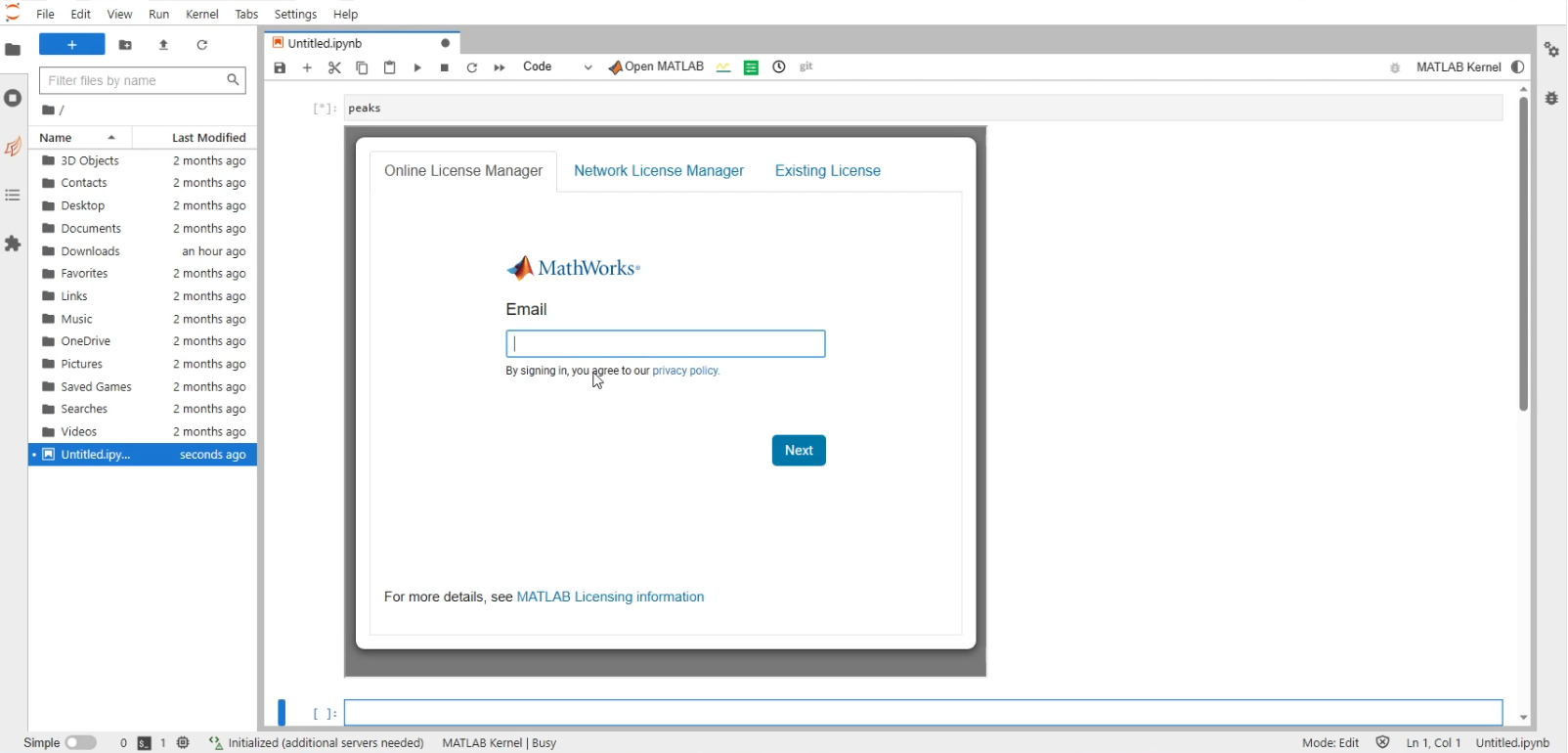Create a new folder

click(125, 45)
